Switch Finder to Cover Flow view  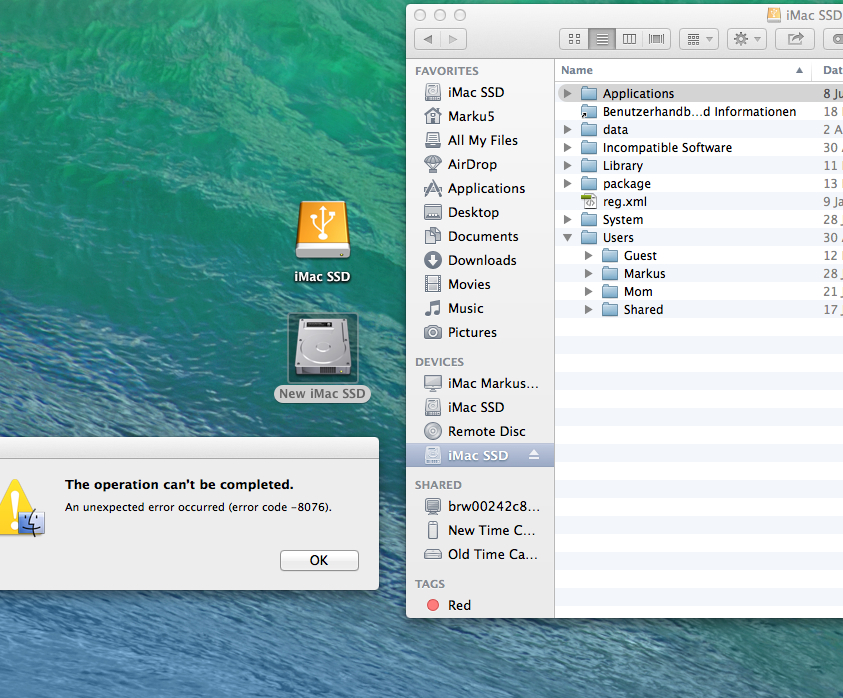coord(656,39)
